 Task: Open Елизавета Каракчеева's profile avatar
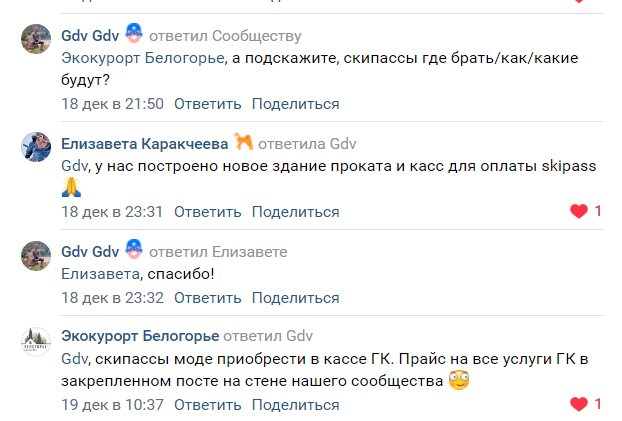point(36,147)
